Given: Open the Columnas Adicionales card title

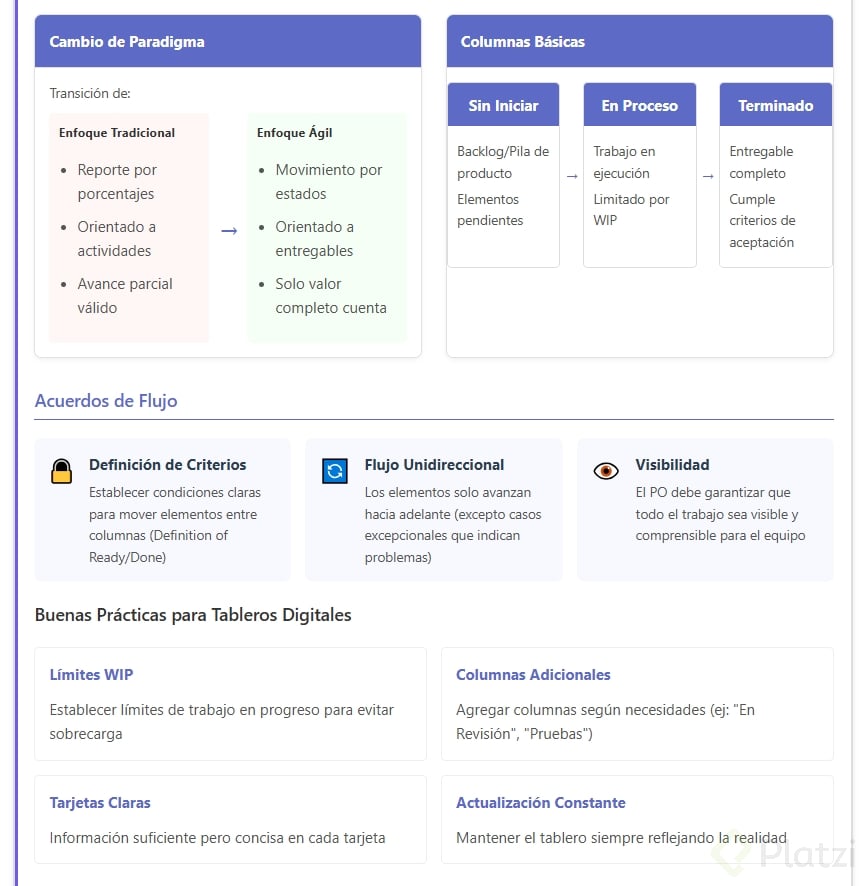Looking at the screenshot, I should click(x=533, y=675).
